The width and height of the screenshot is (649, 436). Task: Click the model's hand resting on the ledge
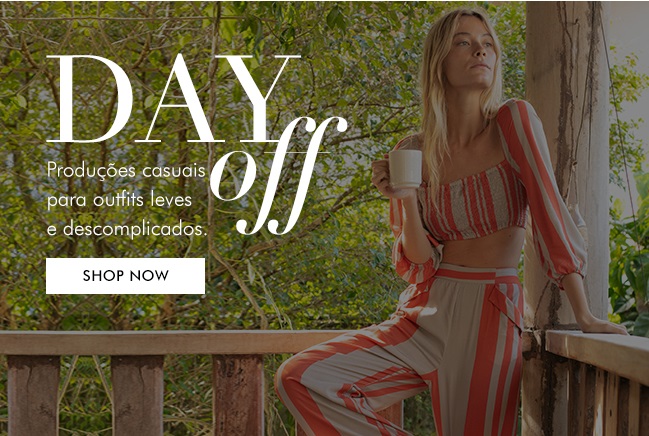[605, 327]
